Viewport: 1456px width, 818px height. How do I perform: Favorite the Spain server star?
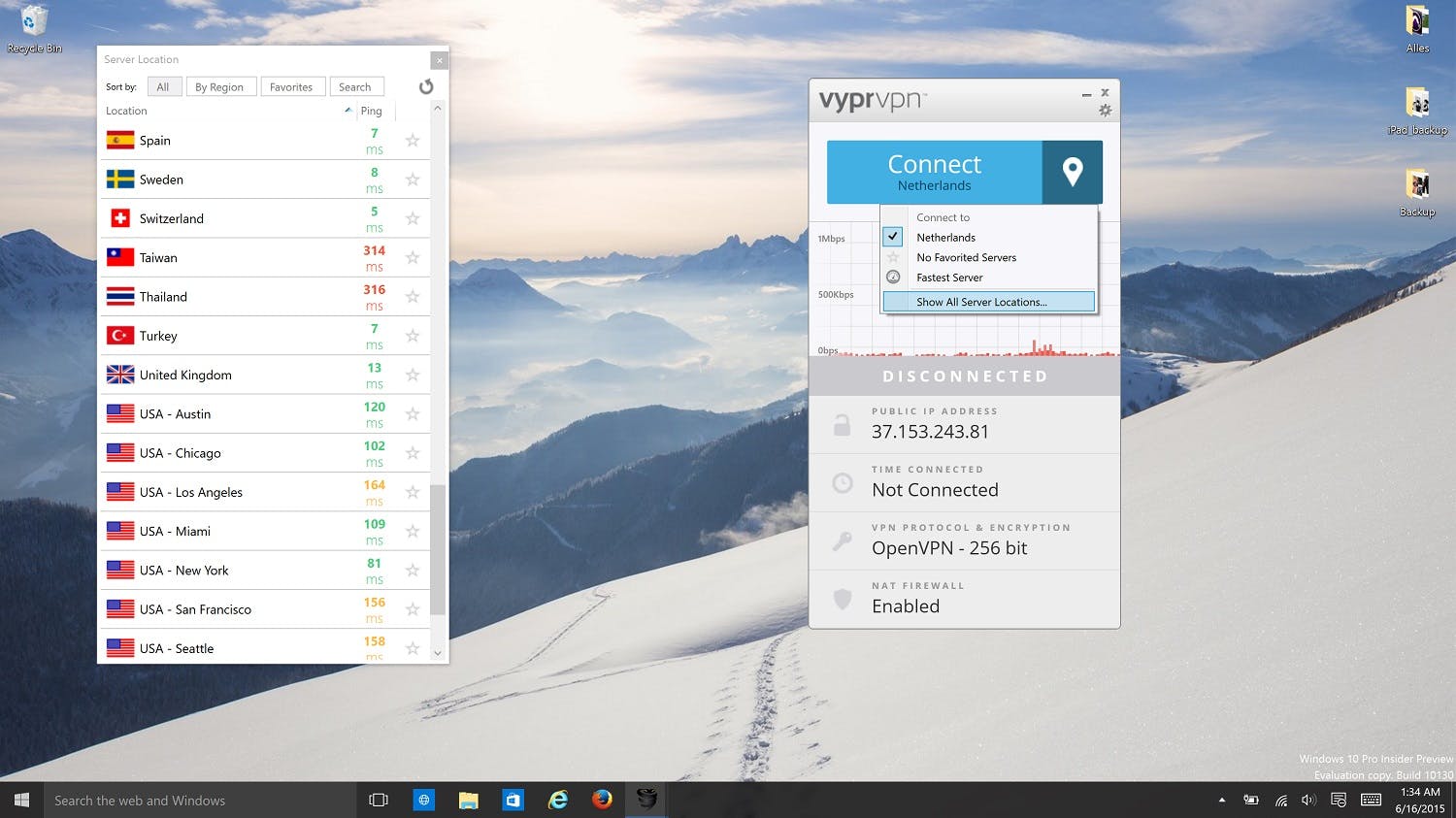(413, 141)
